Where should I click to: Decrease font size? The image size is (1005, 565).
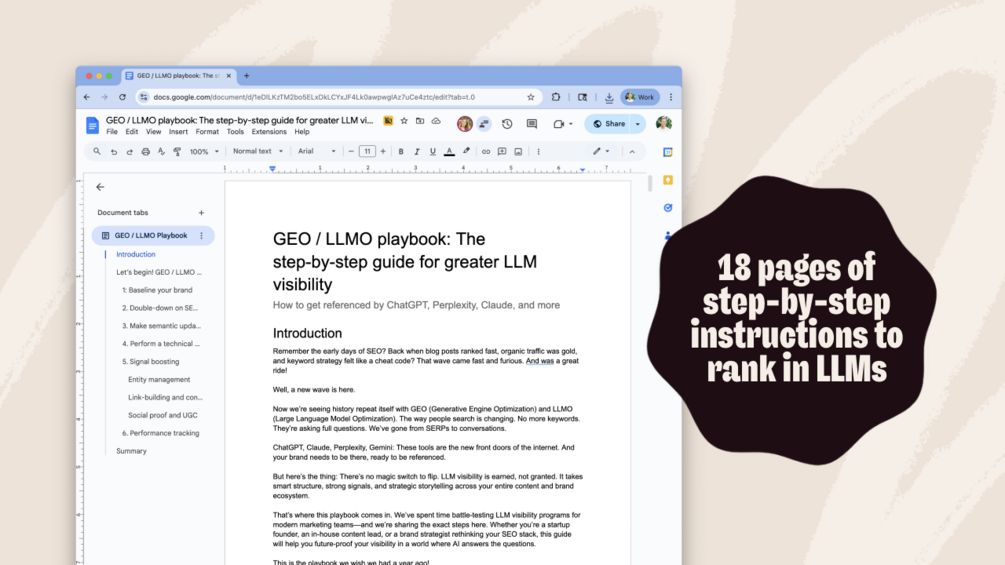click(351, 152)
